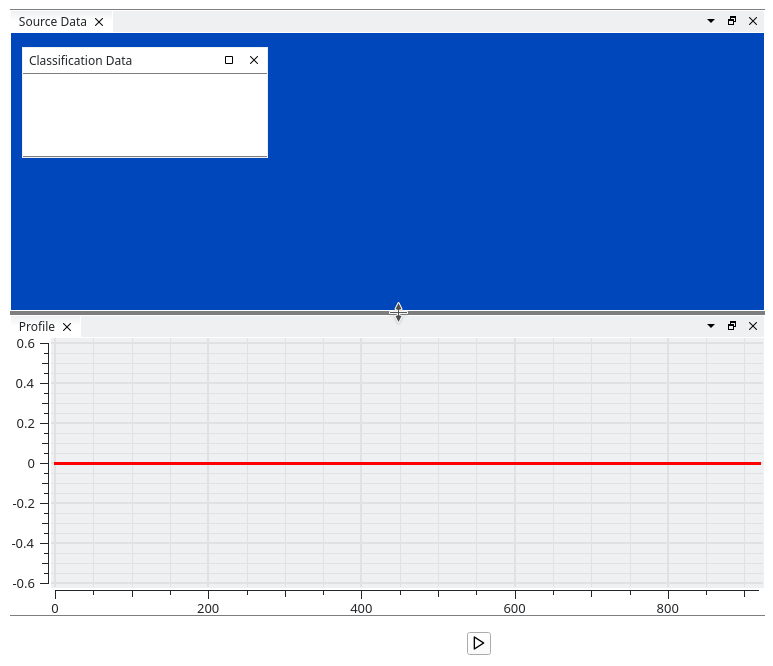Click the 0.2 y-axis label
The image size is (773, 666).
(26, 423)
